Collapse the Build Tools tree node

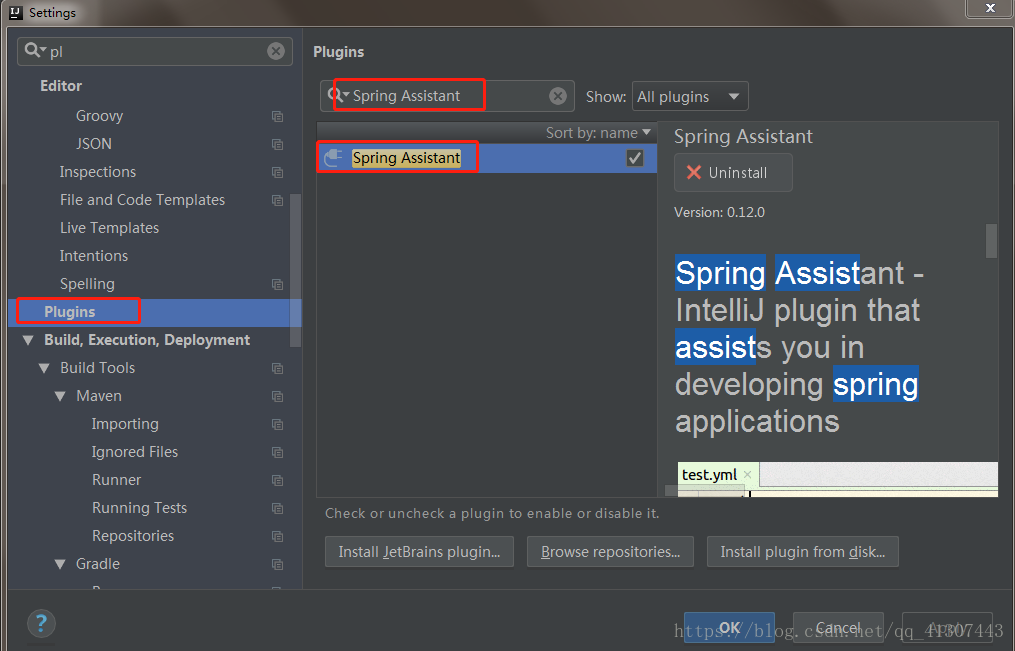44,368
